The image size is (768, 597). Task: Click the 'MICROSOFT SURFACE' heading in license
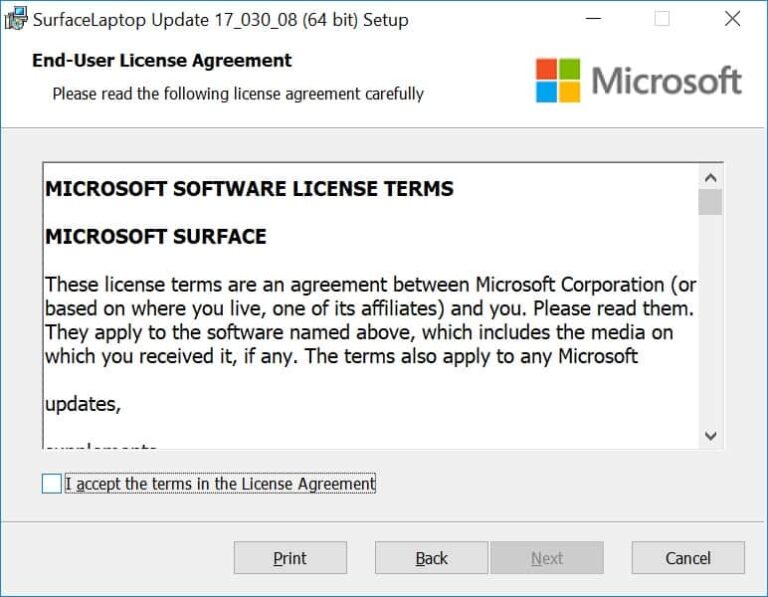[156, 237]
